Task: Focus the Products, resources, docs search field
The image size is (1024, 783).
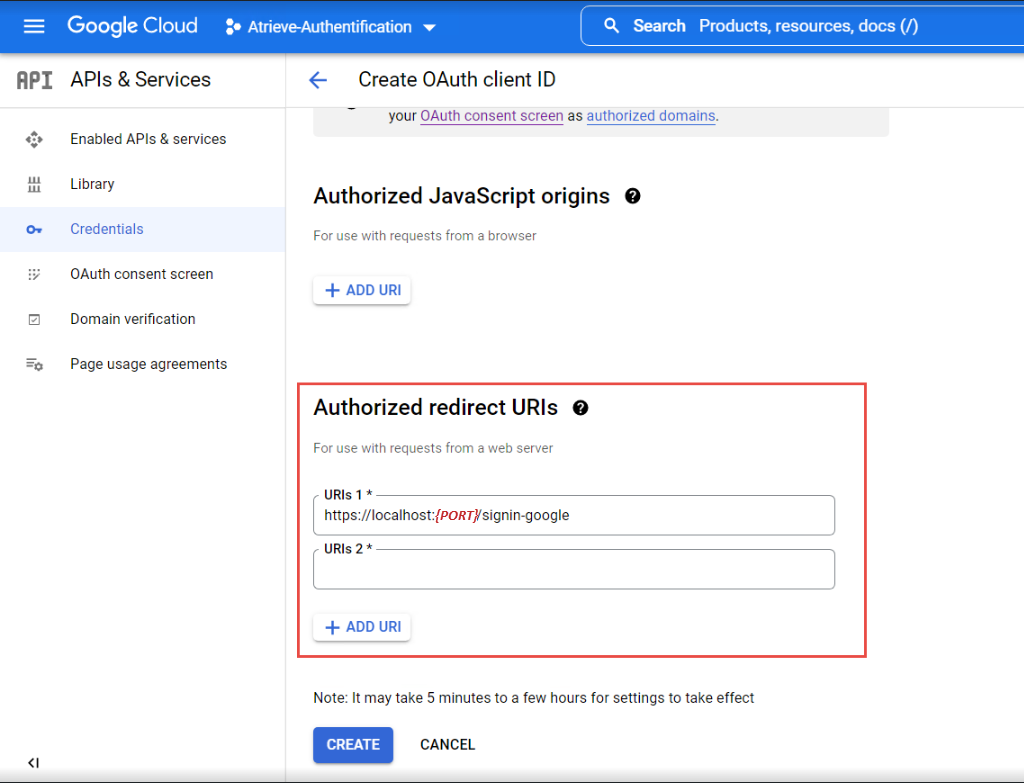Action: point(808,26)
